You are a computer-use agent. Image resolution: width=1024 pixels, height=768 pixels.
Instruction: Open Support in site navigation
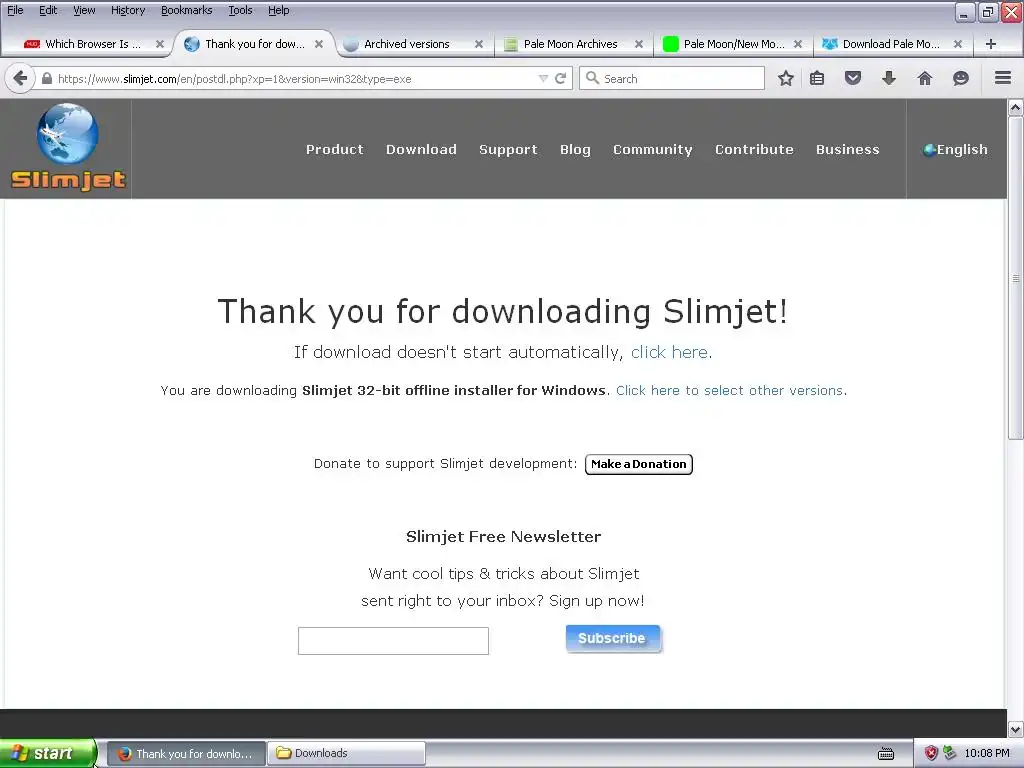(508, 150)
